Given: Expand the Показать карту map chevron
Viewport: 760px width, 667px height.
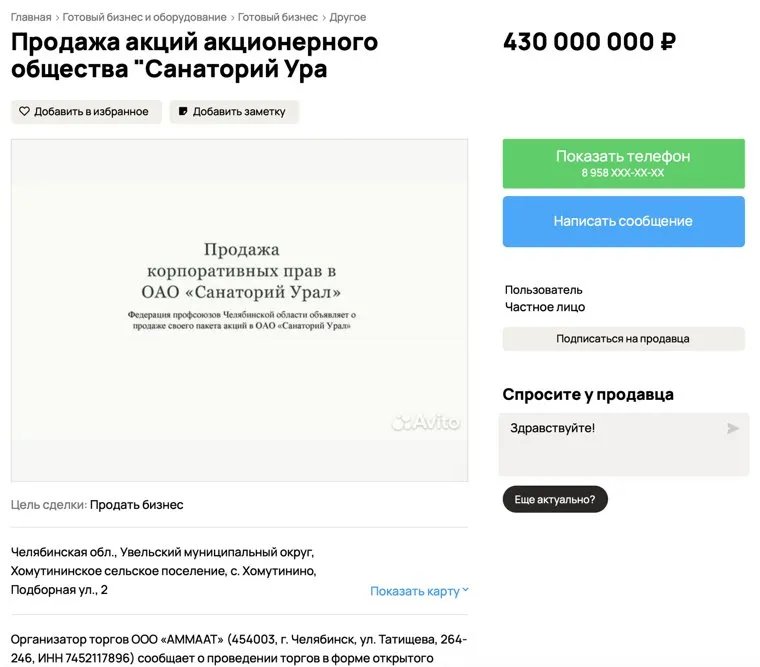Looking at the screenshot, I should [466, 590].
